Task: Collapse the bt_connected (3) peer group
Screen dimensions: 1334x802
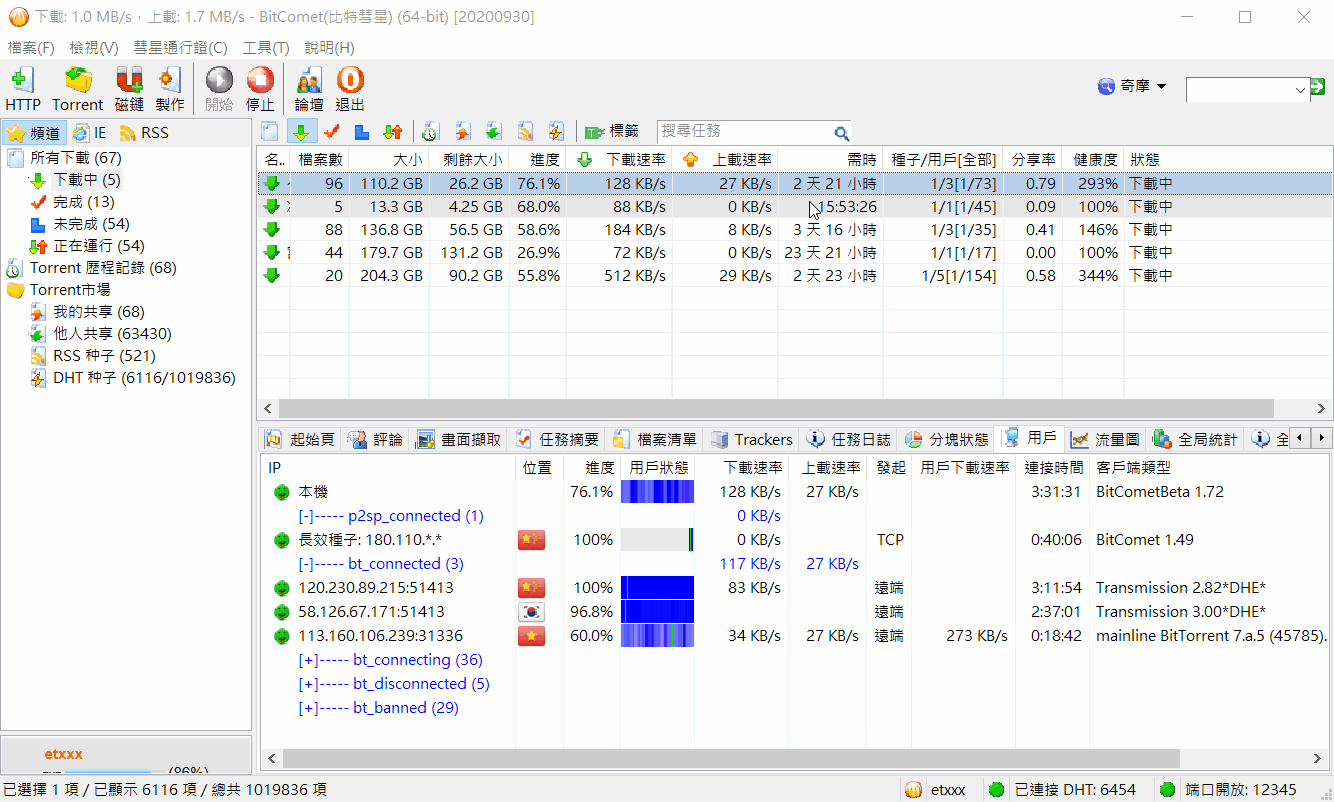Action: (308, 564)
